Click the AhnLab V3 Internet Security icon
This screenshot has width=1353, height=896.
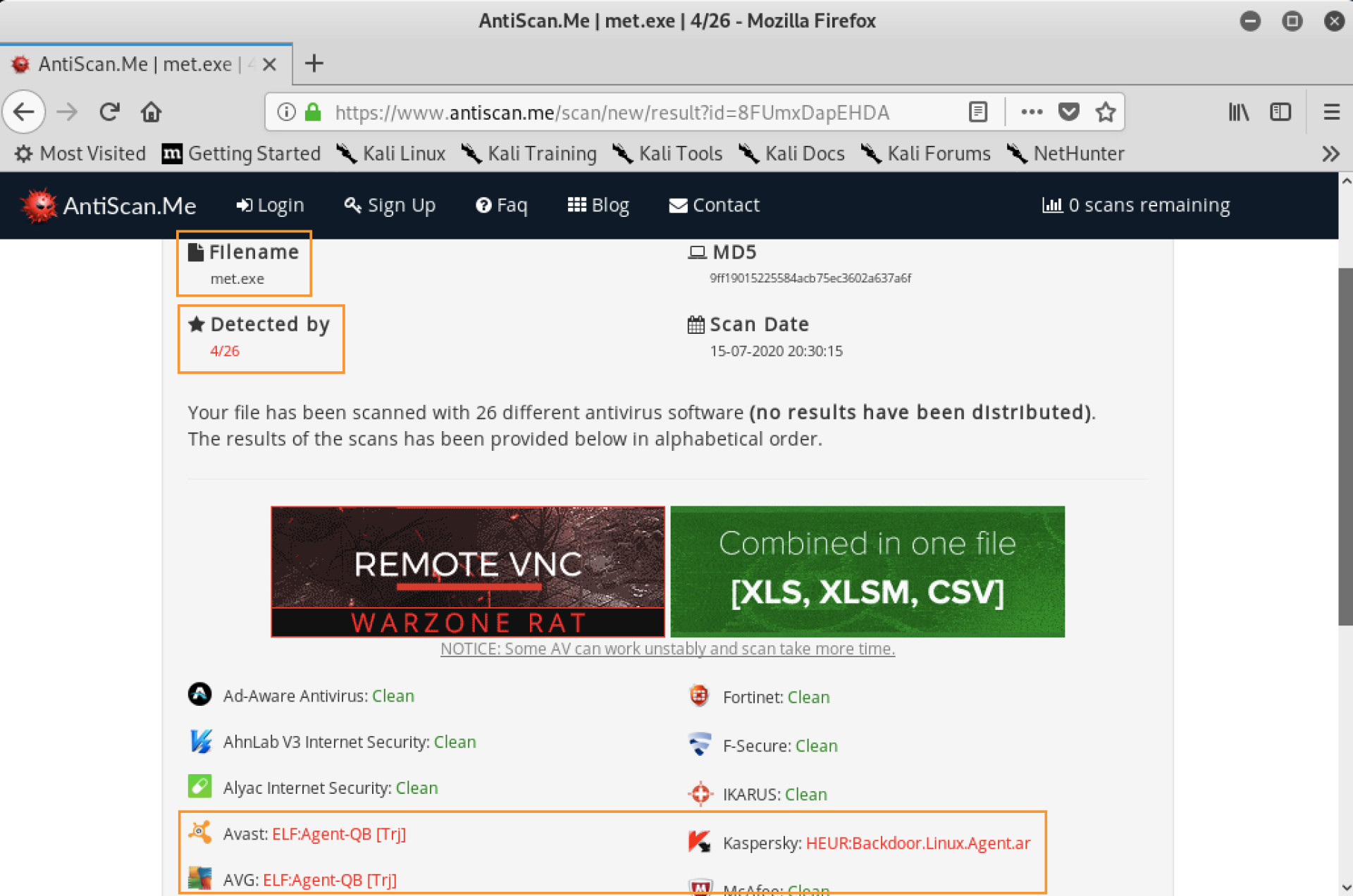[x=200, y=741]
